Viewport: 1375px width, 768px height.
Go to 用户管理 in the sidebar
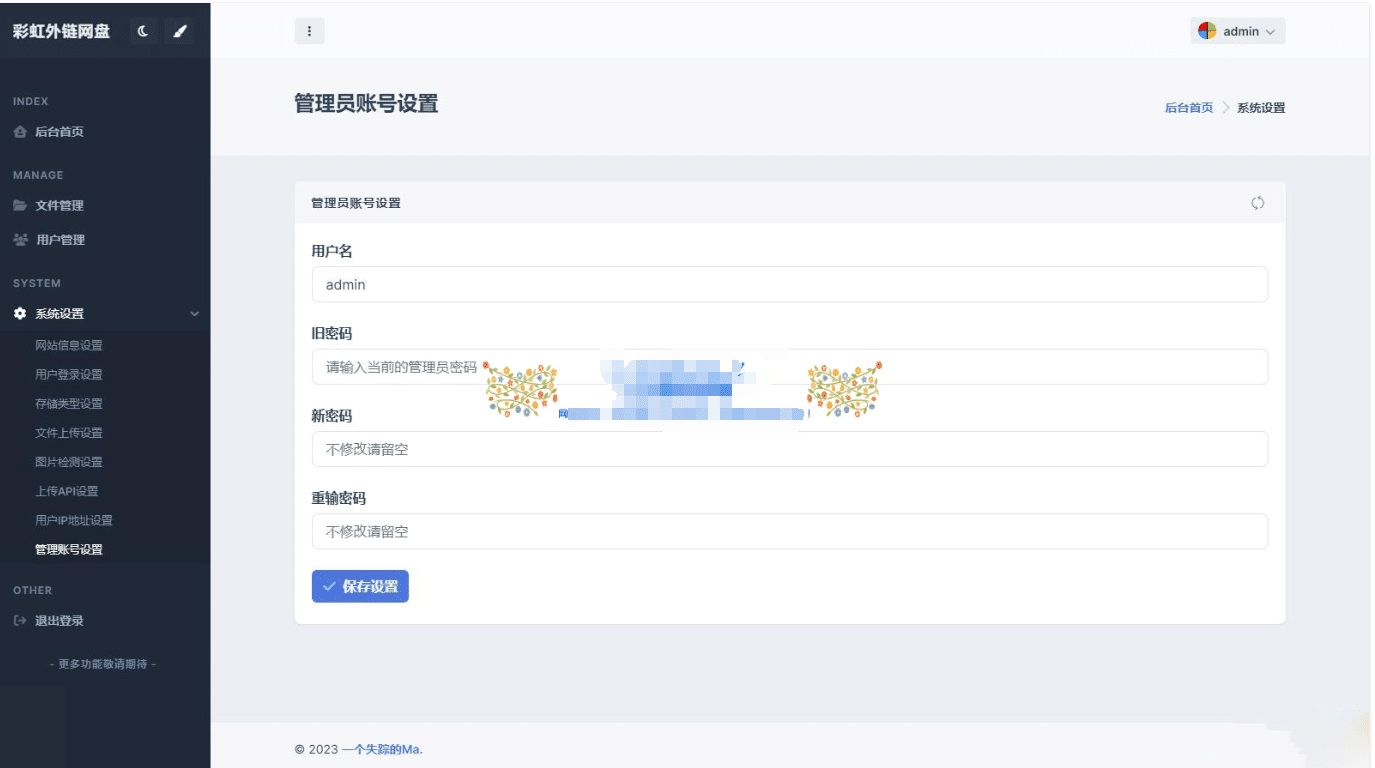click(60, 240)
